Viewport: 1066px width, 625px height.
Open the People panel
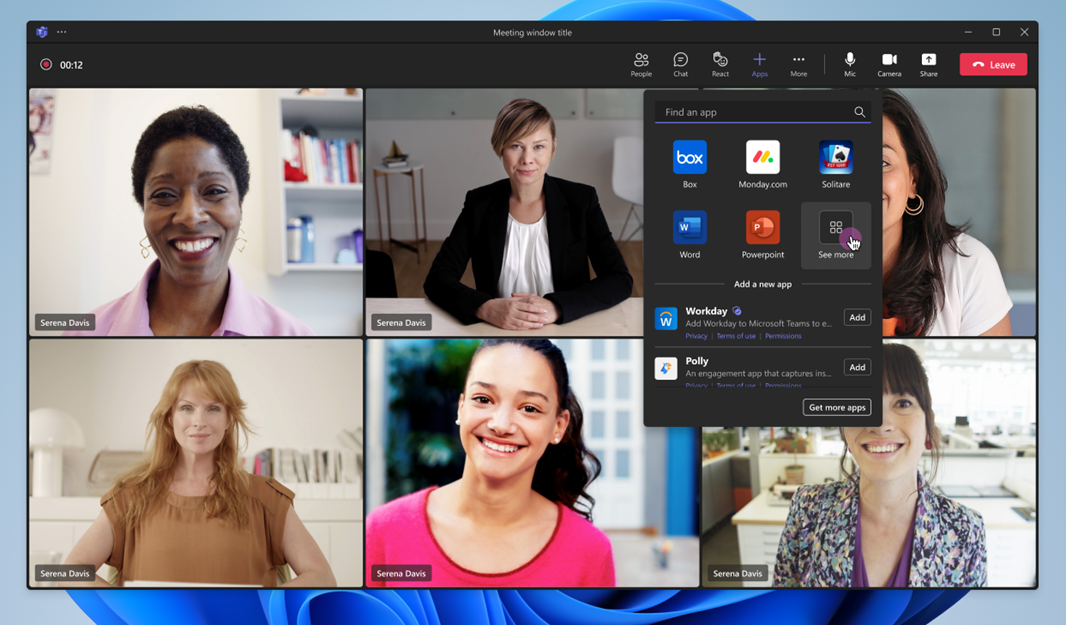[640, 65]
